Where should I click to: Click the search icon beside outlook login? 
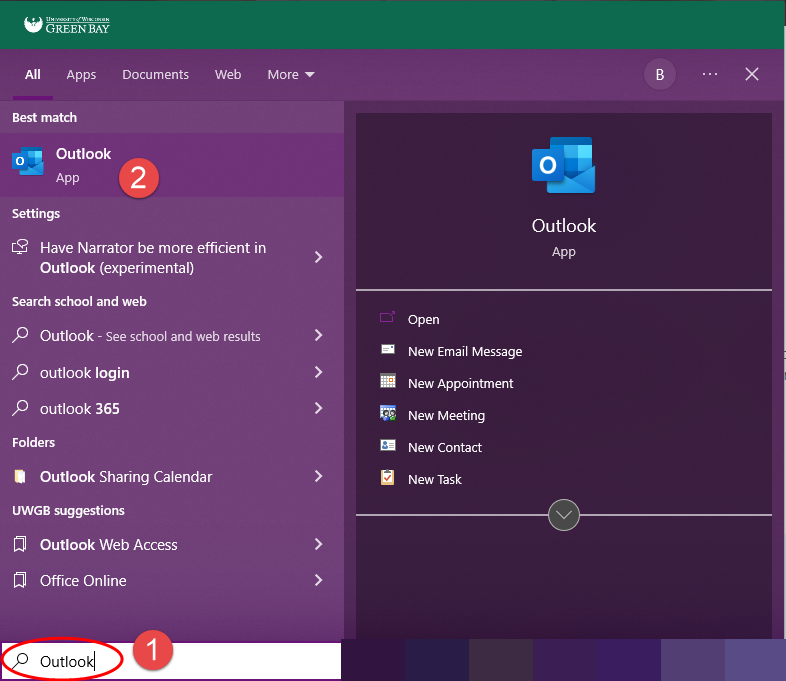20,372
